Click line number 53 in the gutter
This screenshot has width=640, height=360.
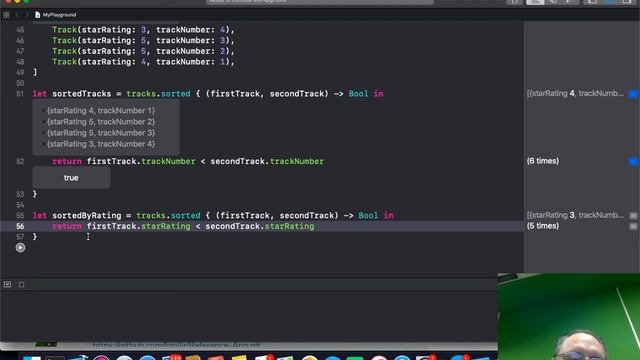[x=20, y=194]
